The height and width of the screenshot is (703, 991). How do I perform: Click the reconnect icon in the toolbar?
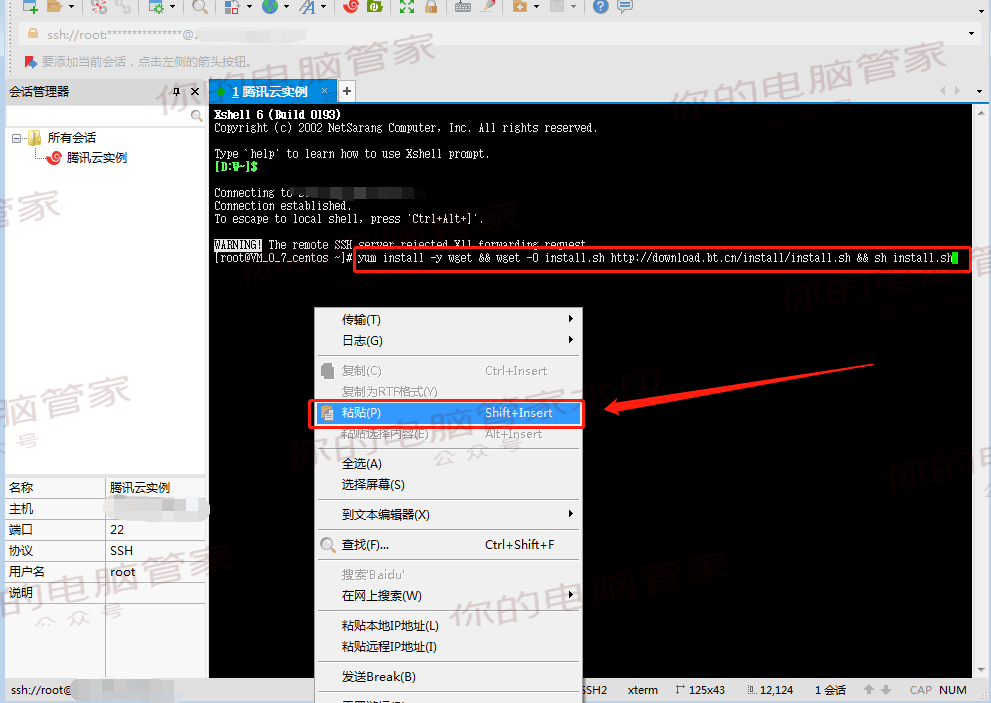tap(99, 7)
